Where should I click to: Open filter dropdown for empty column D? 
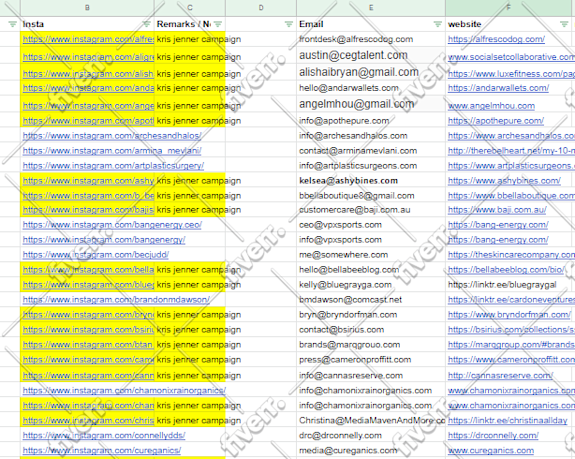coord(289,24)
